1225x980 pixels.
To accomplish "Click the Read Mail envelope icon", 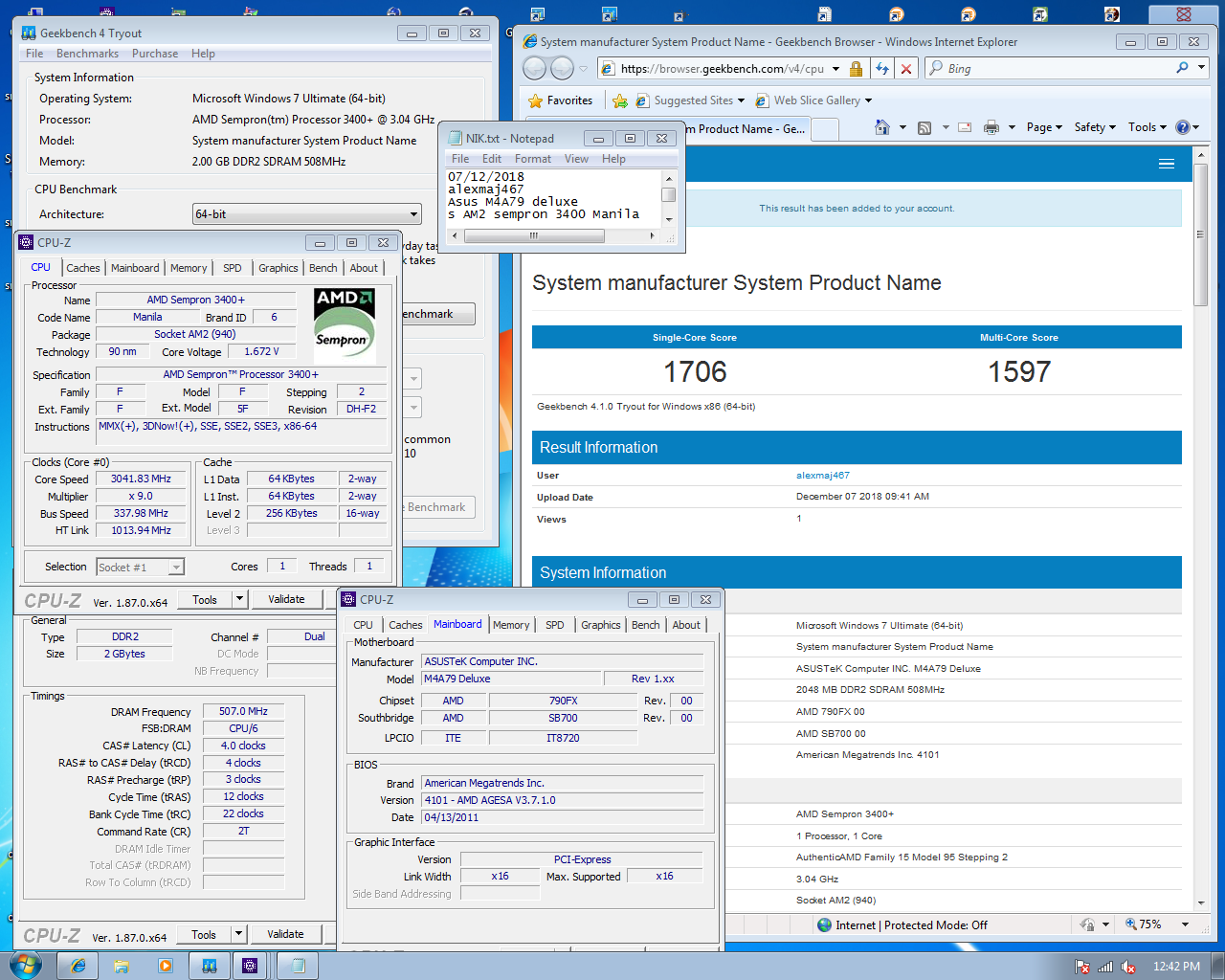I will [x=965, y=127].
